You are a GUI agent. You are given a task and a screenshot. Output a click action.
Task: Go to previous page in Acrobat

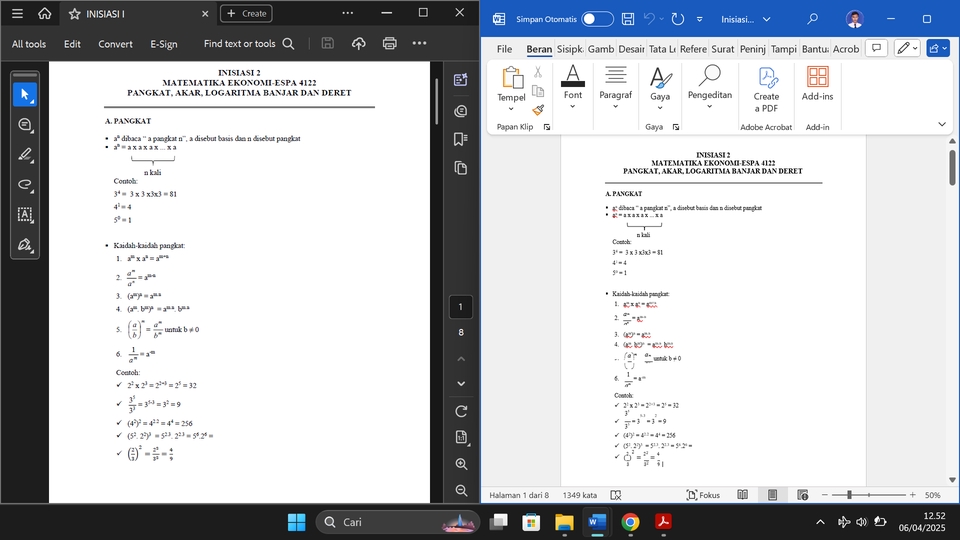[x=461, y=359]
